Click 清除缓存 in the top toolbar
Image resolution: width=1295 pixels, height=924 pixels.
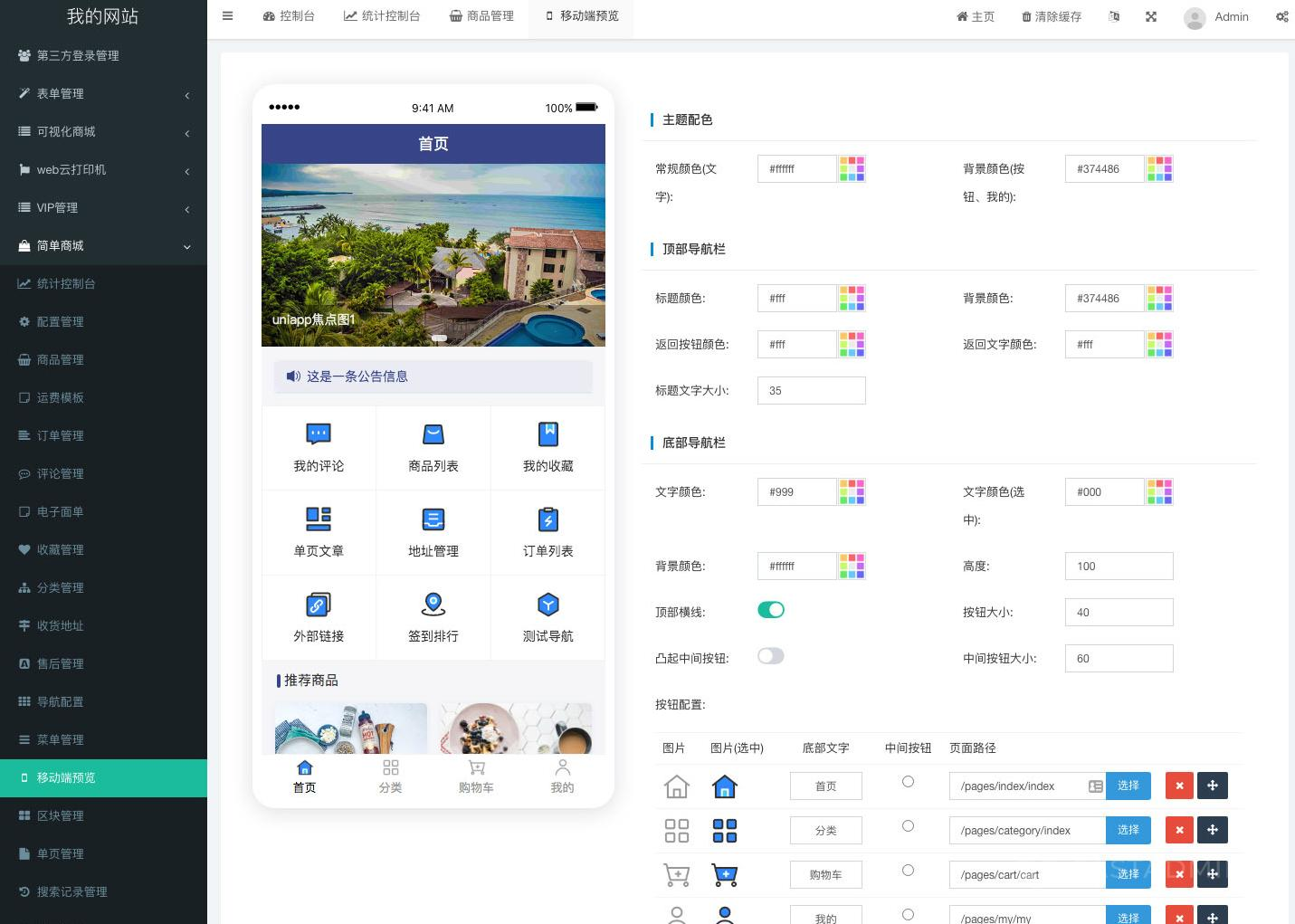point(1050,16)
